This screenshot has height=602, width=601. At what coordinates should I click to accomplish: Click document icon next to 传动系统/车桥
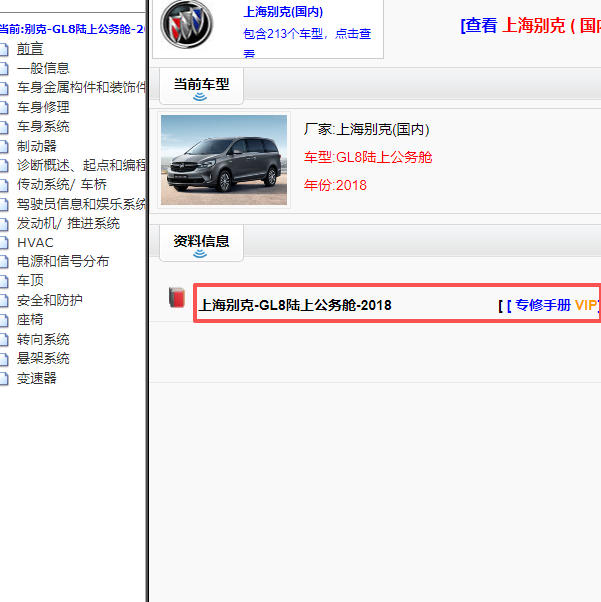point(4,185)
